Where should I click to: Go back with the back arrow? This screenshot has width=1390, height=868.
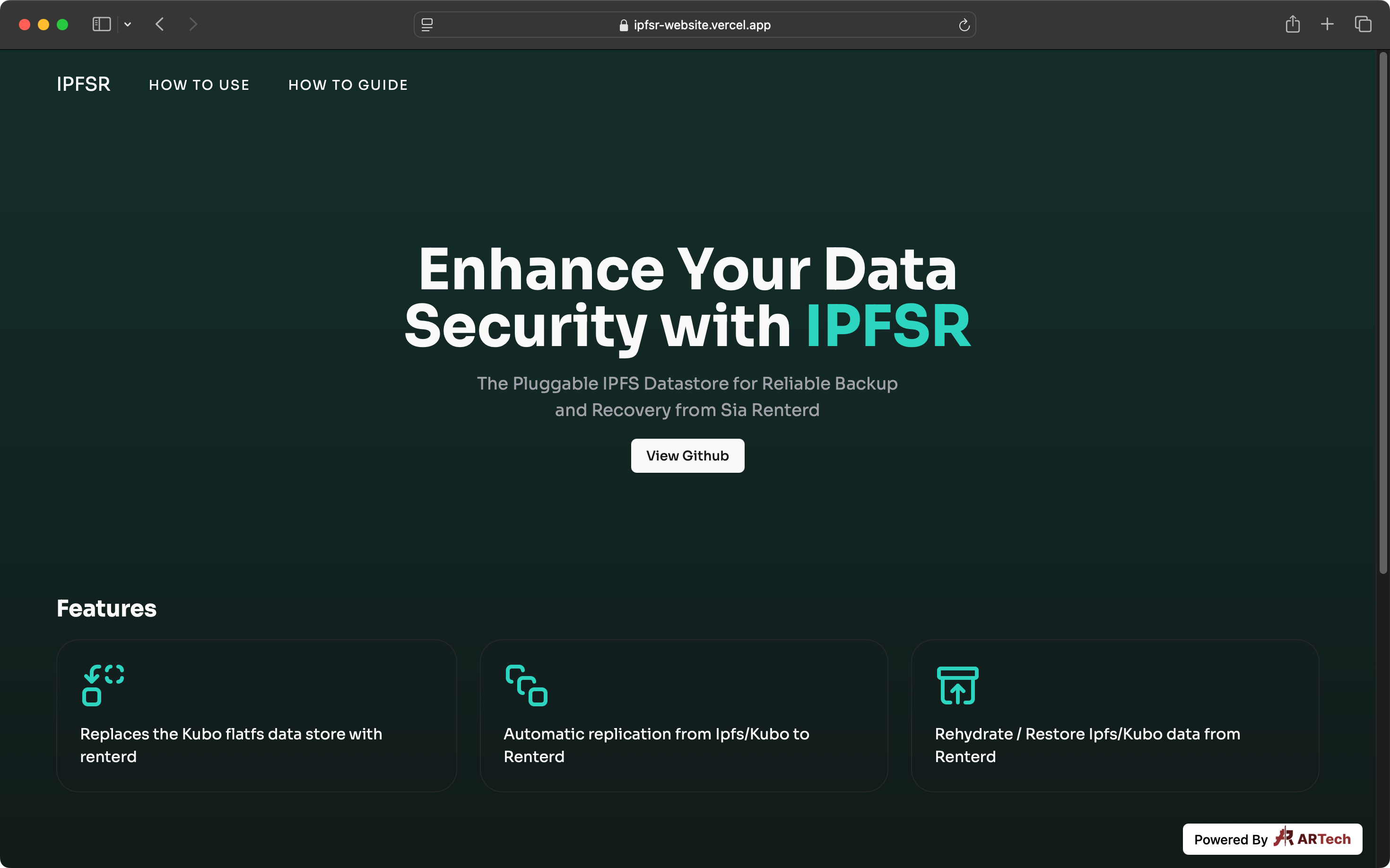pos(160,24)
